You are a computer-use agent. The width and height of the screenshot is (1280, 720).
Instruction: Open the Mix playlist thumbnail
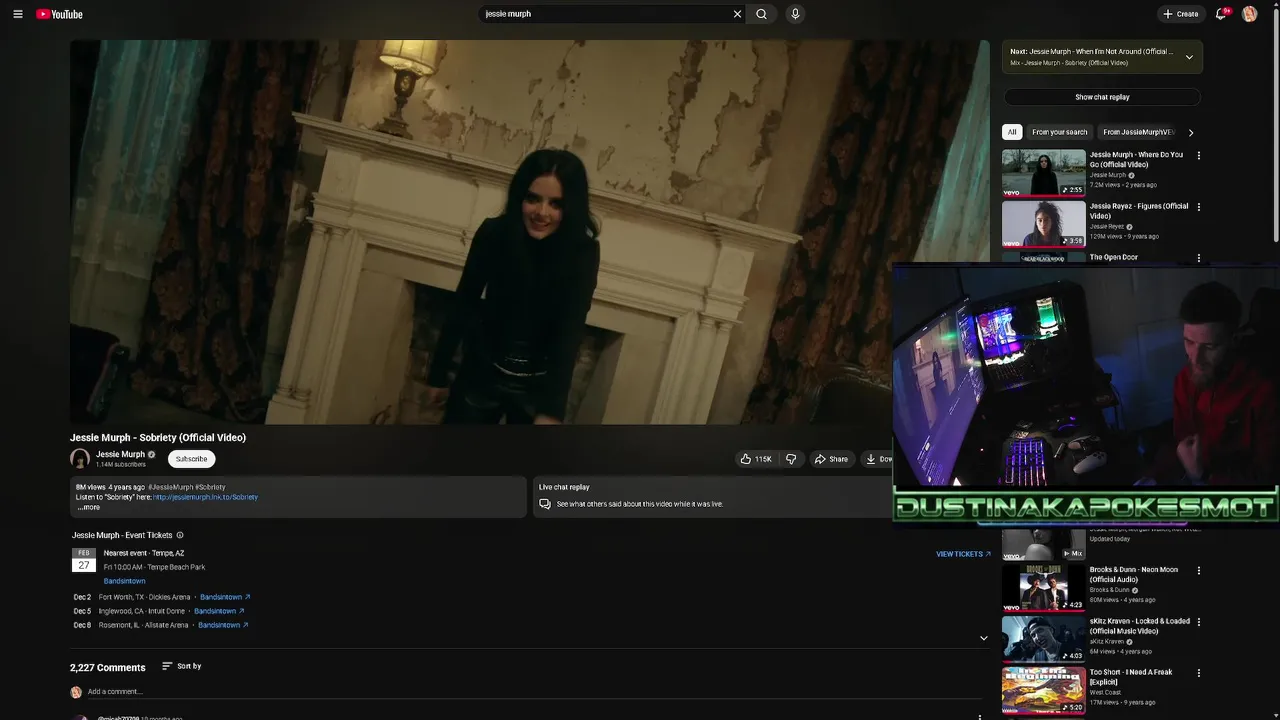tap(1044, 544)
